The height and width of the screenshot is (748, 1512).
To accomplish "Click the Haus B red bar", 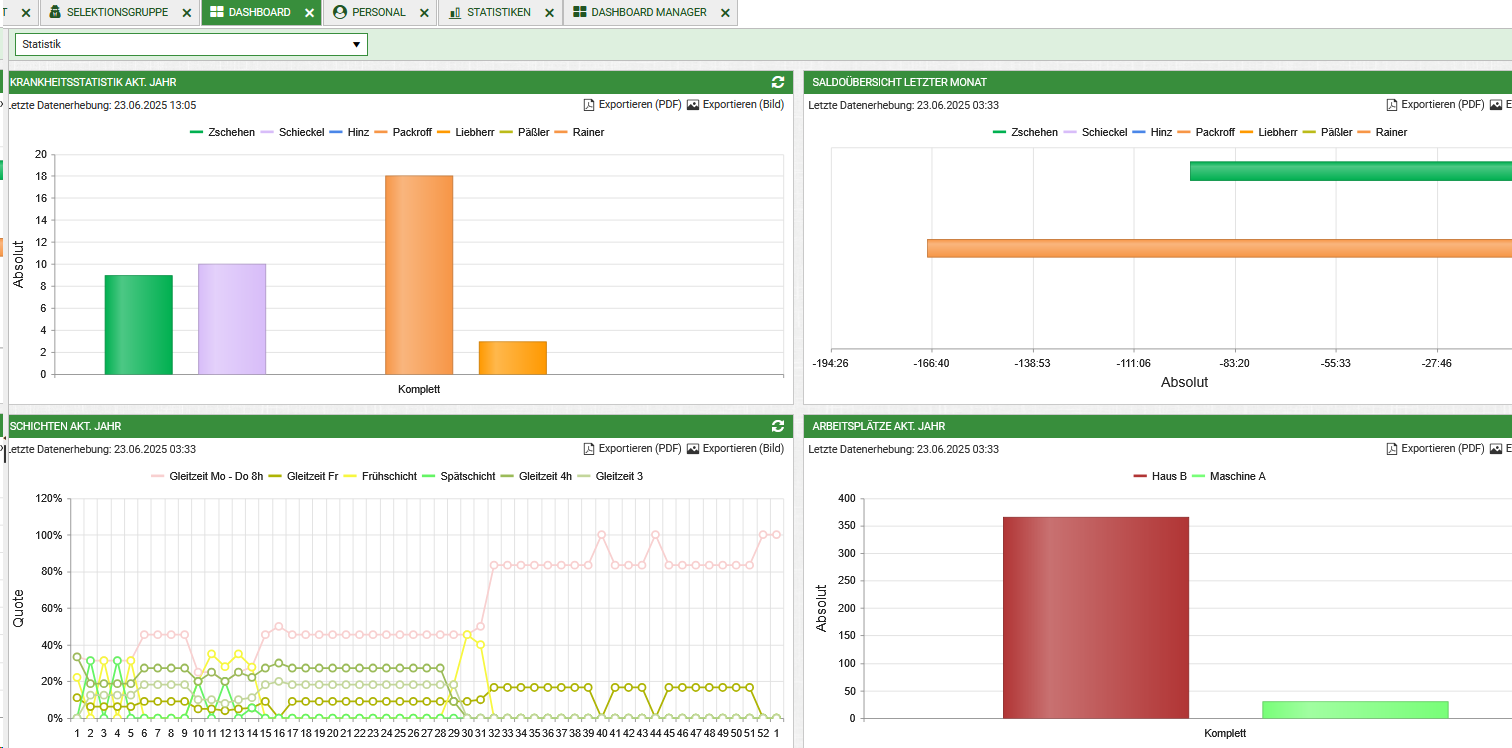I will pyautogui.click(x=1096, y=617).
